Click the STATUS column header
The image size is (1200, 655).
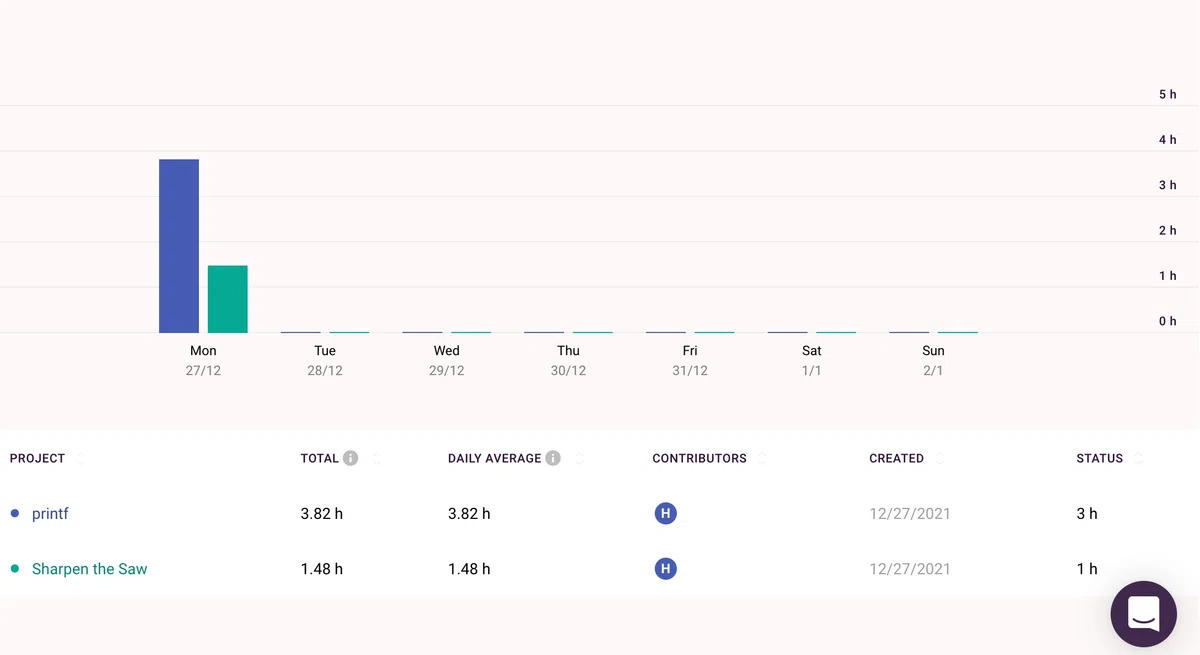point(1099,458)
